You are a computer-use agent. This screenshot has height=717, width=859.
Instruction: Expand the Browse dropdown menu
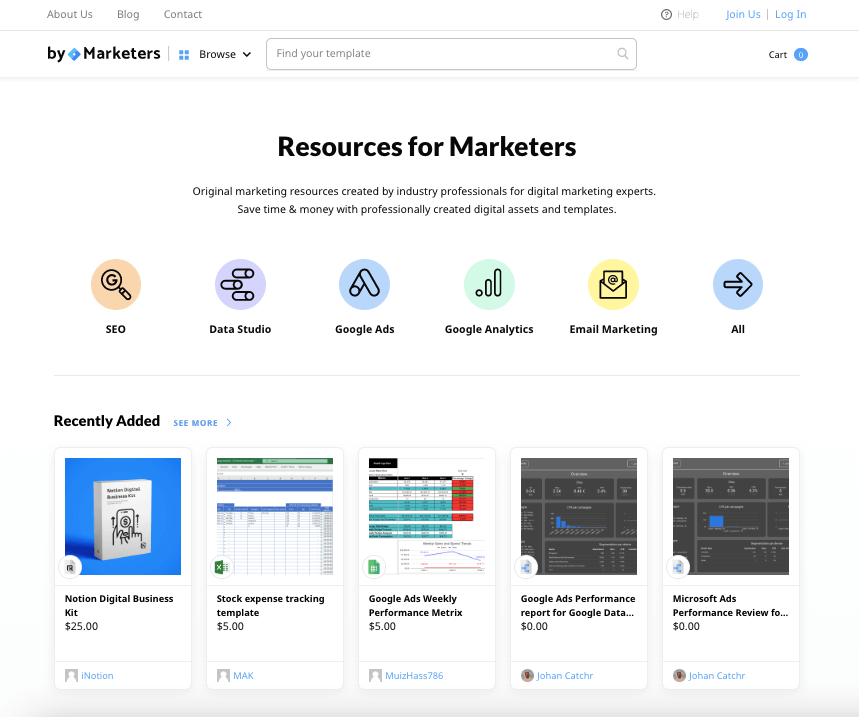215,55
